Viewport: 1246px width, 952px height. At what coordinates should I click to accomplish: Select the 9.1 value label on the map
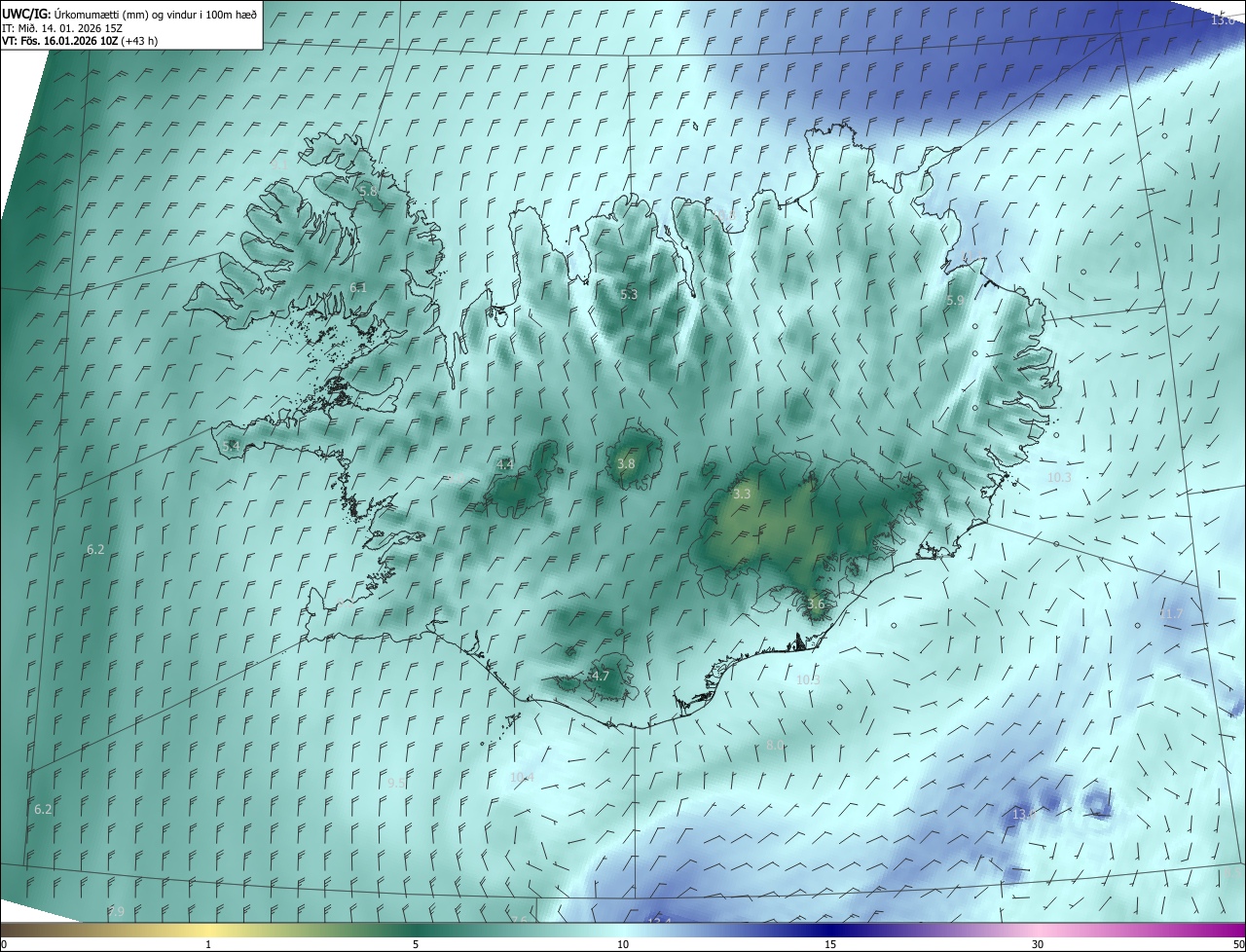pyautogui.click(x=279, y=165)
